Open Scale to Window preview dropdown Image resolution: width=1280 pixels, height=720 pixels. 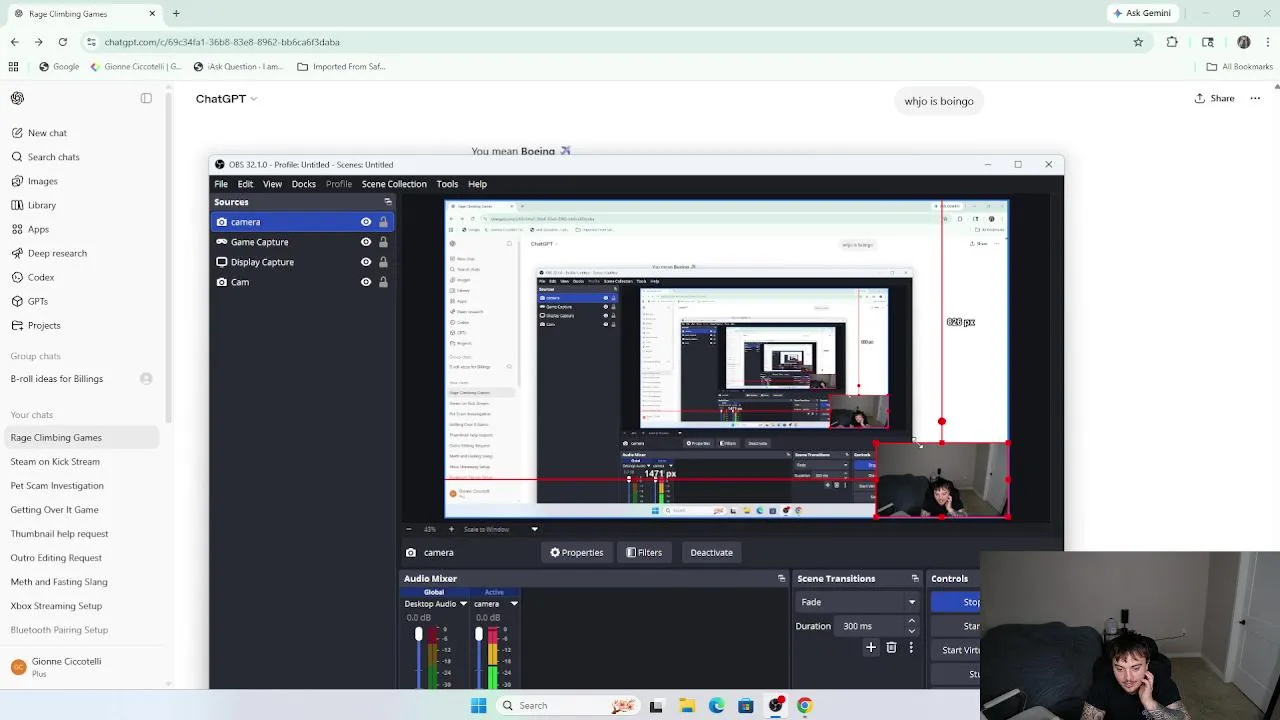coord(500,529)
